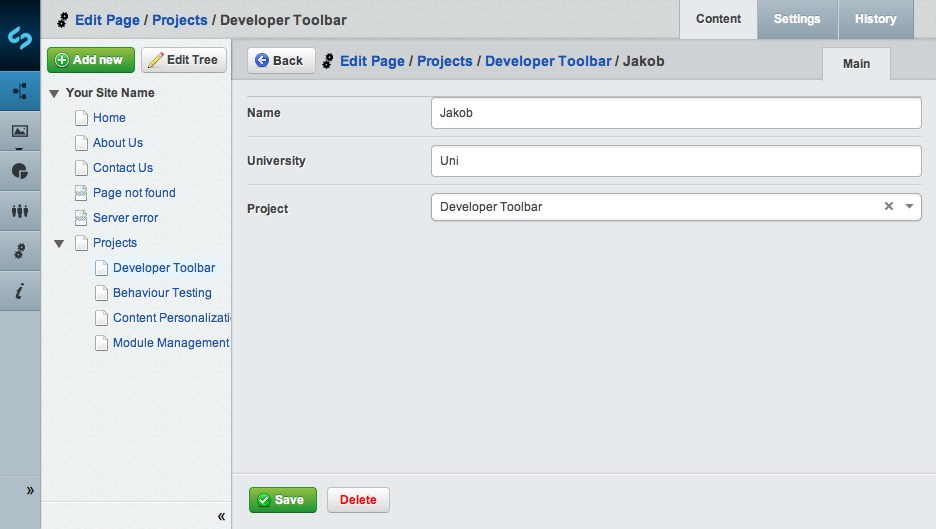Viewport: 936px width, 529px height.
Task: Click the SilverStripe logo icon
Action: click(x=20, y=36)
